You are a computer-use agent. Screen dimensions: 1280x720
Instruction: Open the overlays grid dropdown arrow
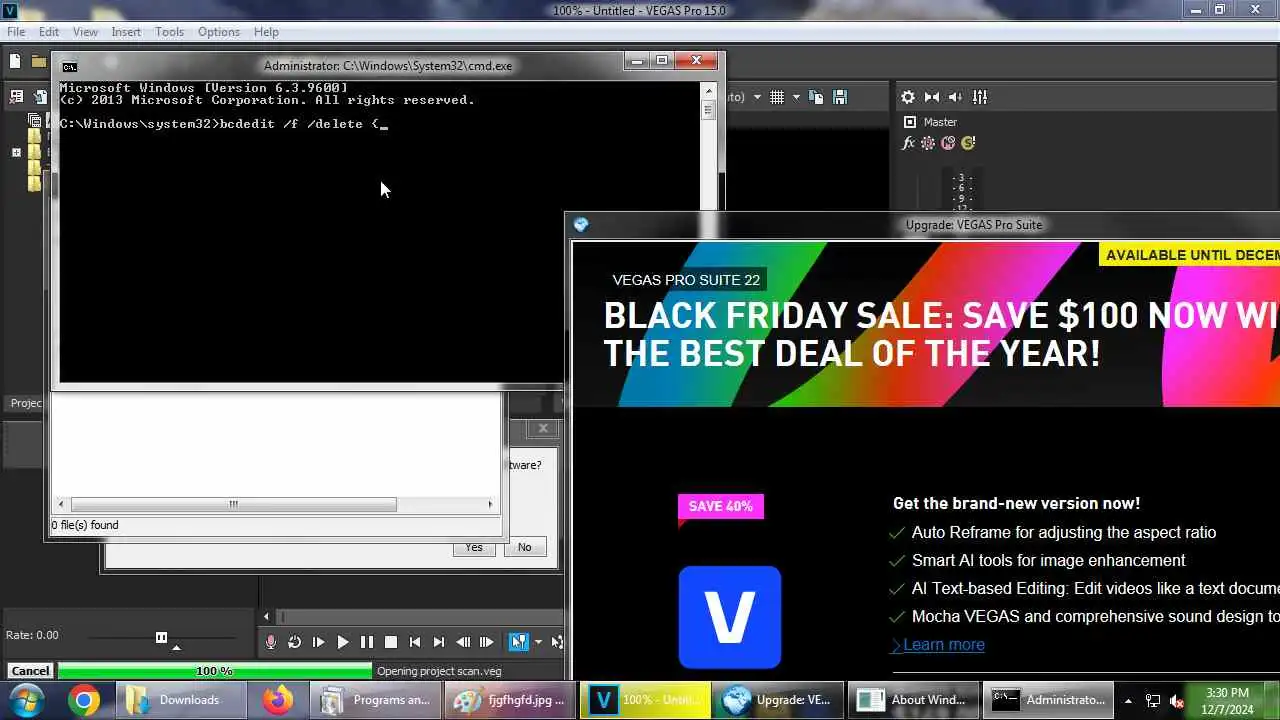click(796, 97)
